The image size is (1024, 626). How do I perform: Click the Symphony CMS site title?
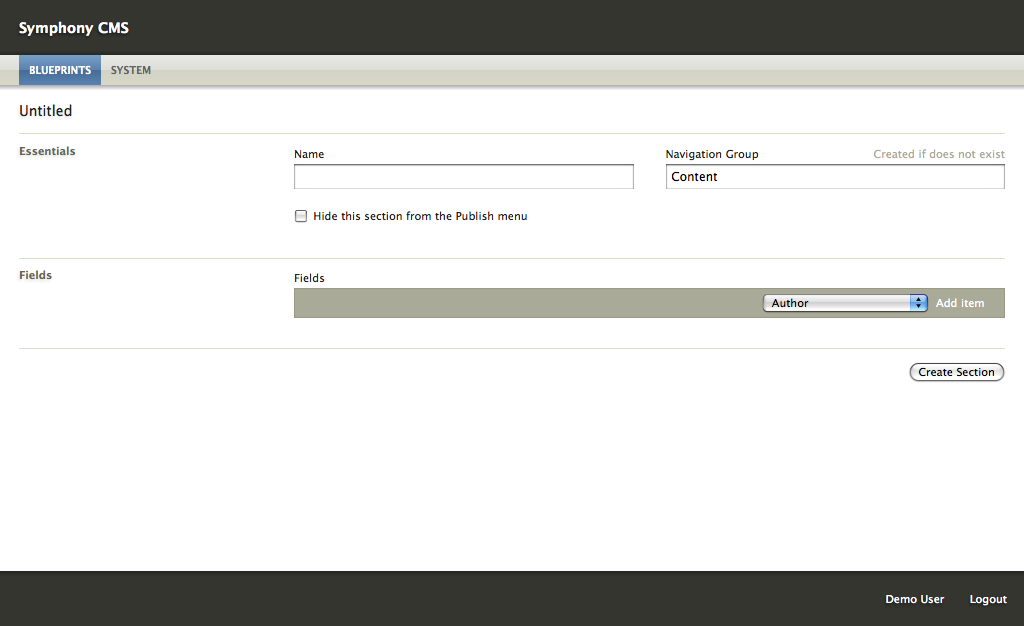coord(74,28)
